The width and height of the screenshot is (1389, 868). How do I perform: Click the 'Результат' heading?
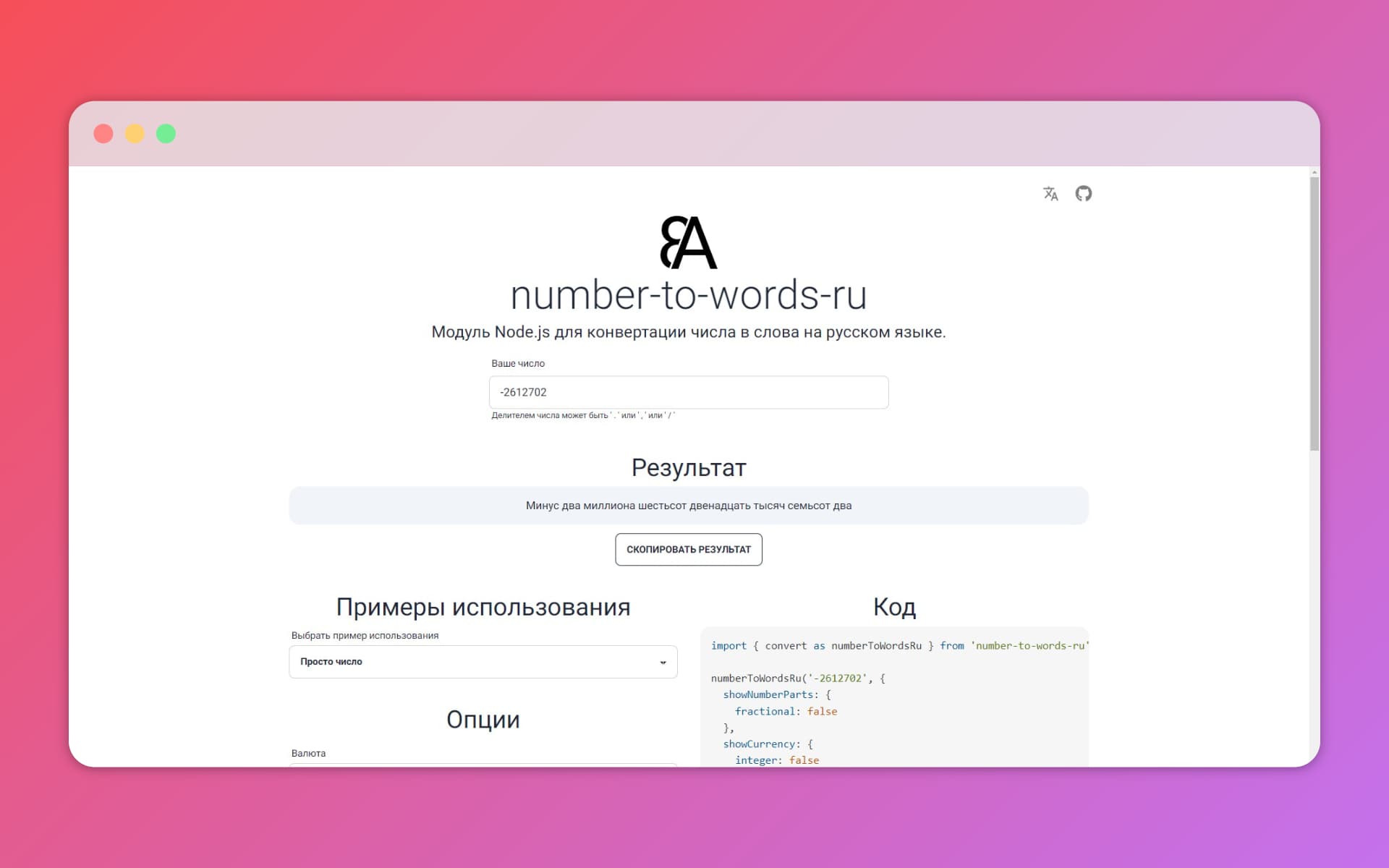[x=689, y=468]
